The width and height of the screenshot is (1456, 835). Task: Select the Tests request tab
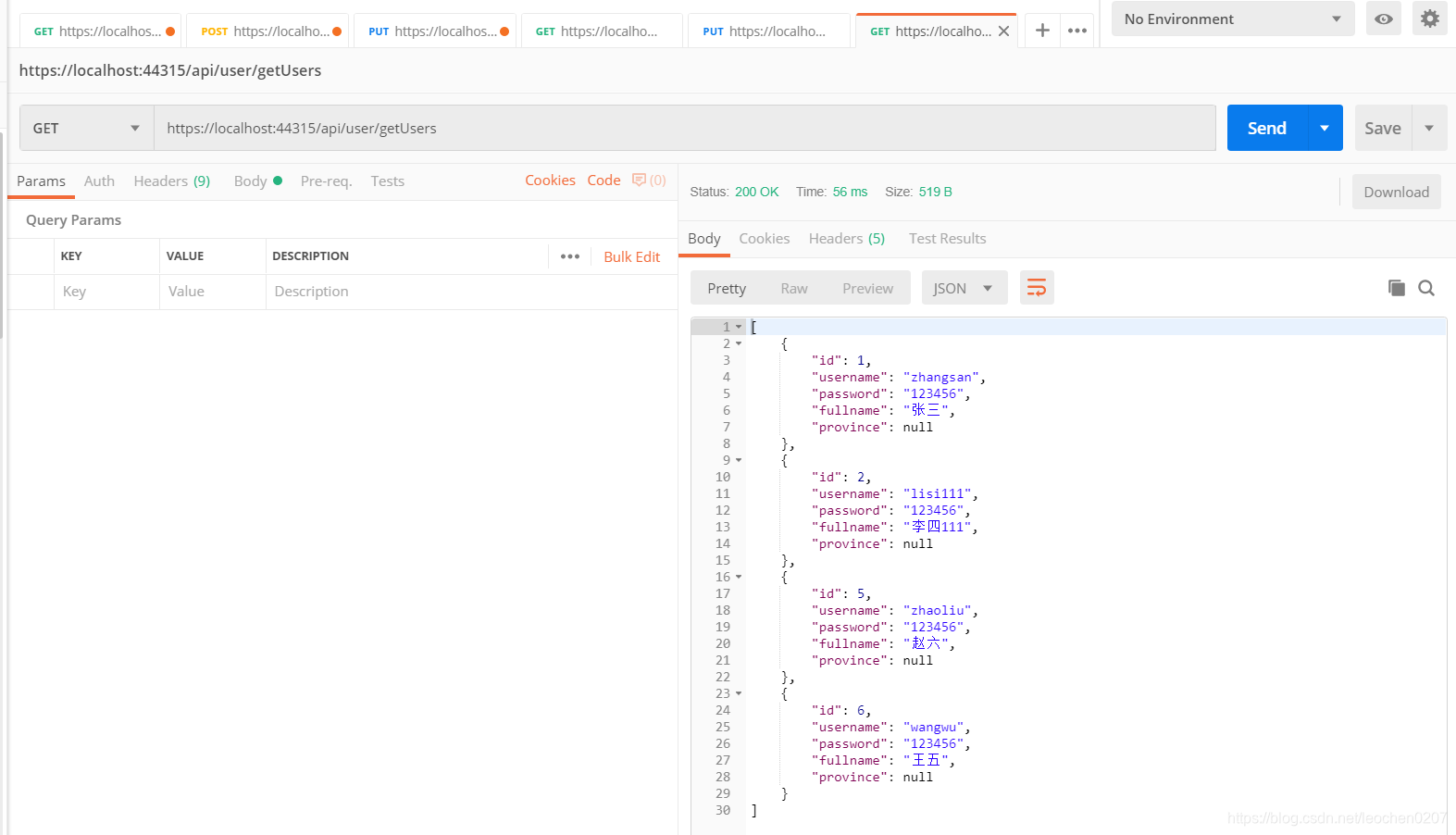coord(387,181)
